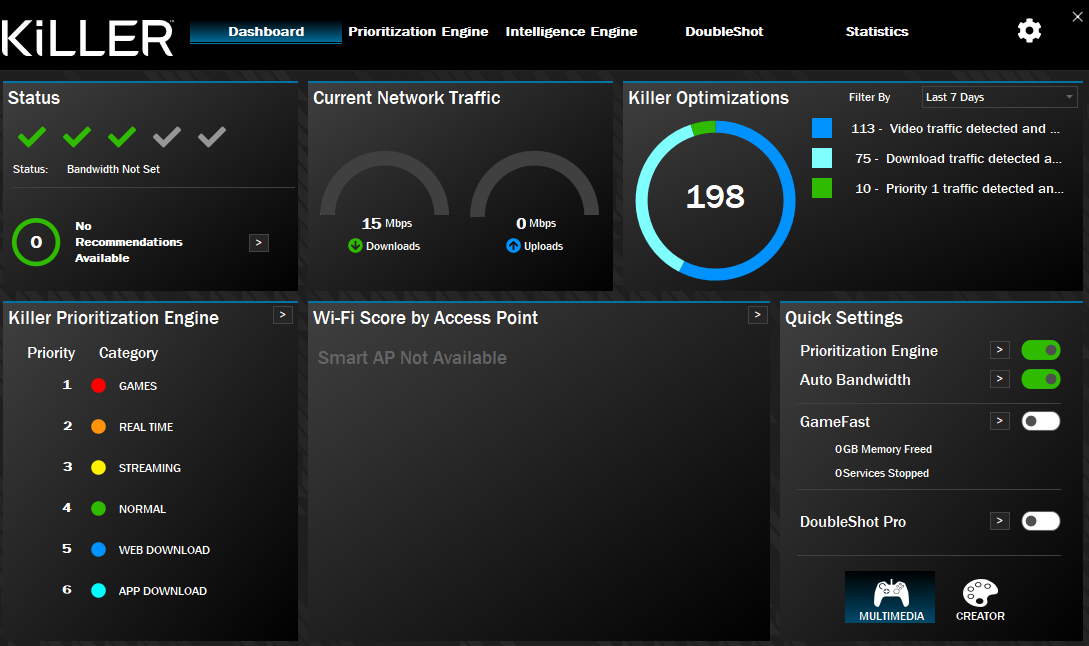This screenshot has height=646, width=1089.
Task: Click the second green status checkmark
Action: (x=77, y=137)
